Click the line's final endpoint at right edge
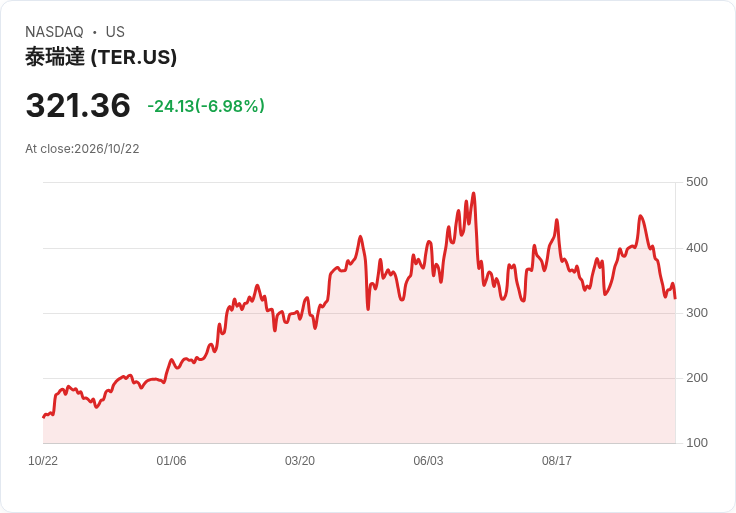736x513 pixels. click(675, 298)
